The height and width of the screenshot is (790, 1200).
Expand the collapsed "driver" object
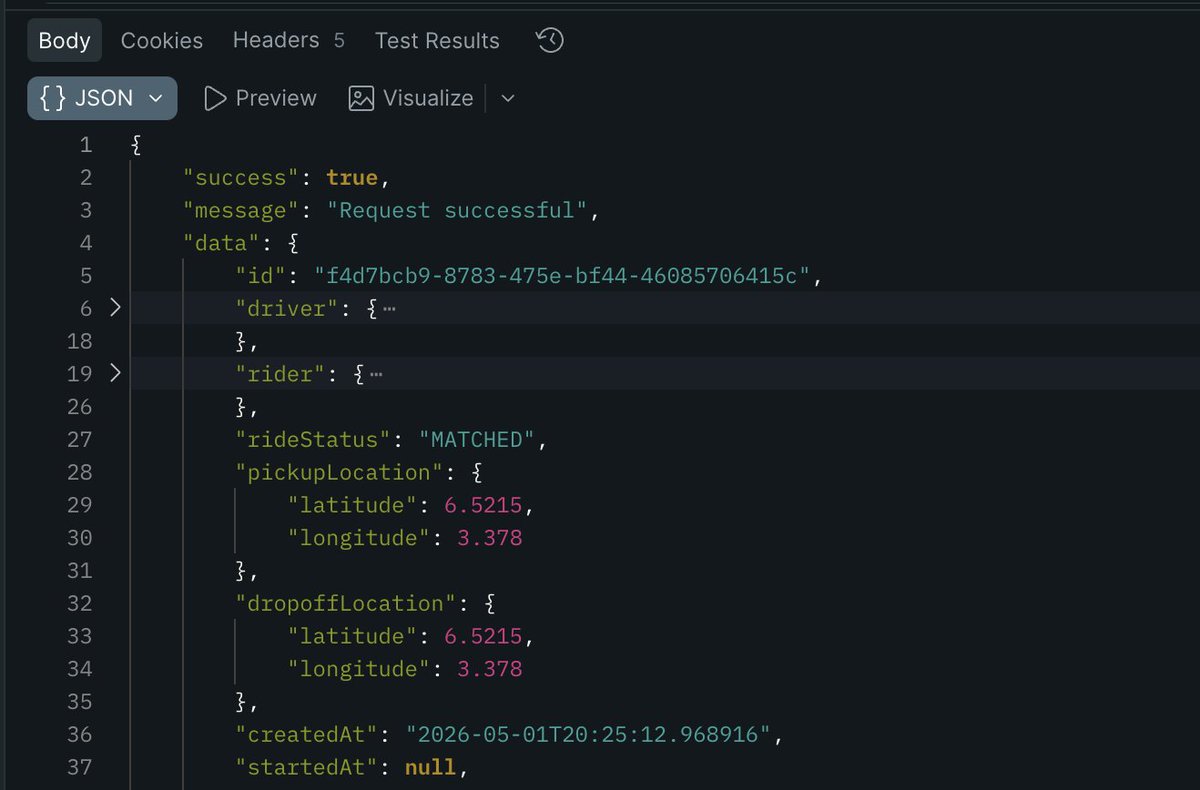coord(114,308)
